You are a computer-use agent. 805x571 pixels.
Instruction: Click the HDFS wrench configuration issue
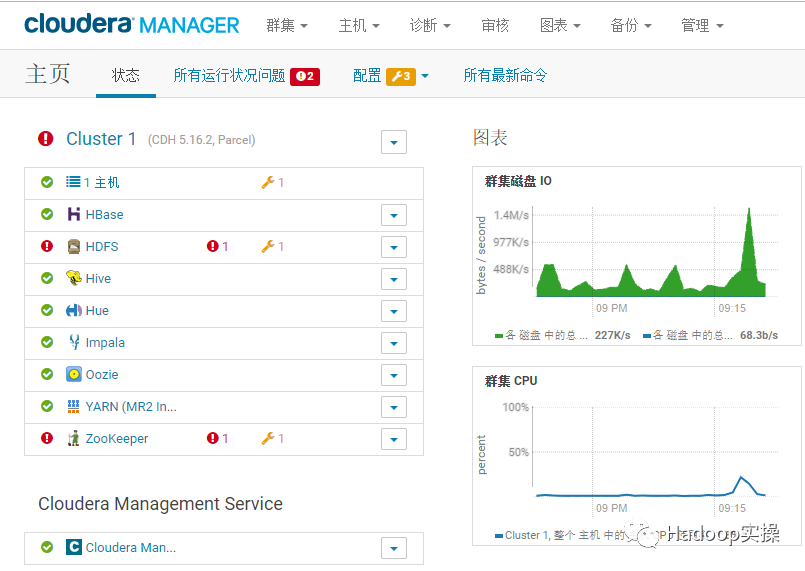pyautogui.click(x=273, y=246)
